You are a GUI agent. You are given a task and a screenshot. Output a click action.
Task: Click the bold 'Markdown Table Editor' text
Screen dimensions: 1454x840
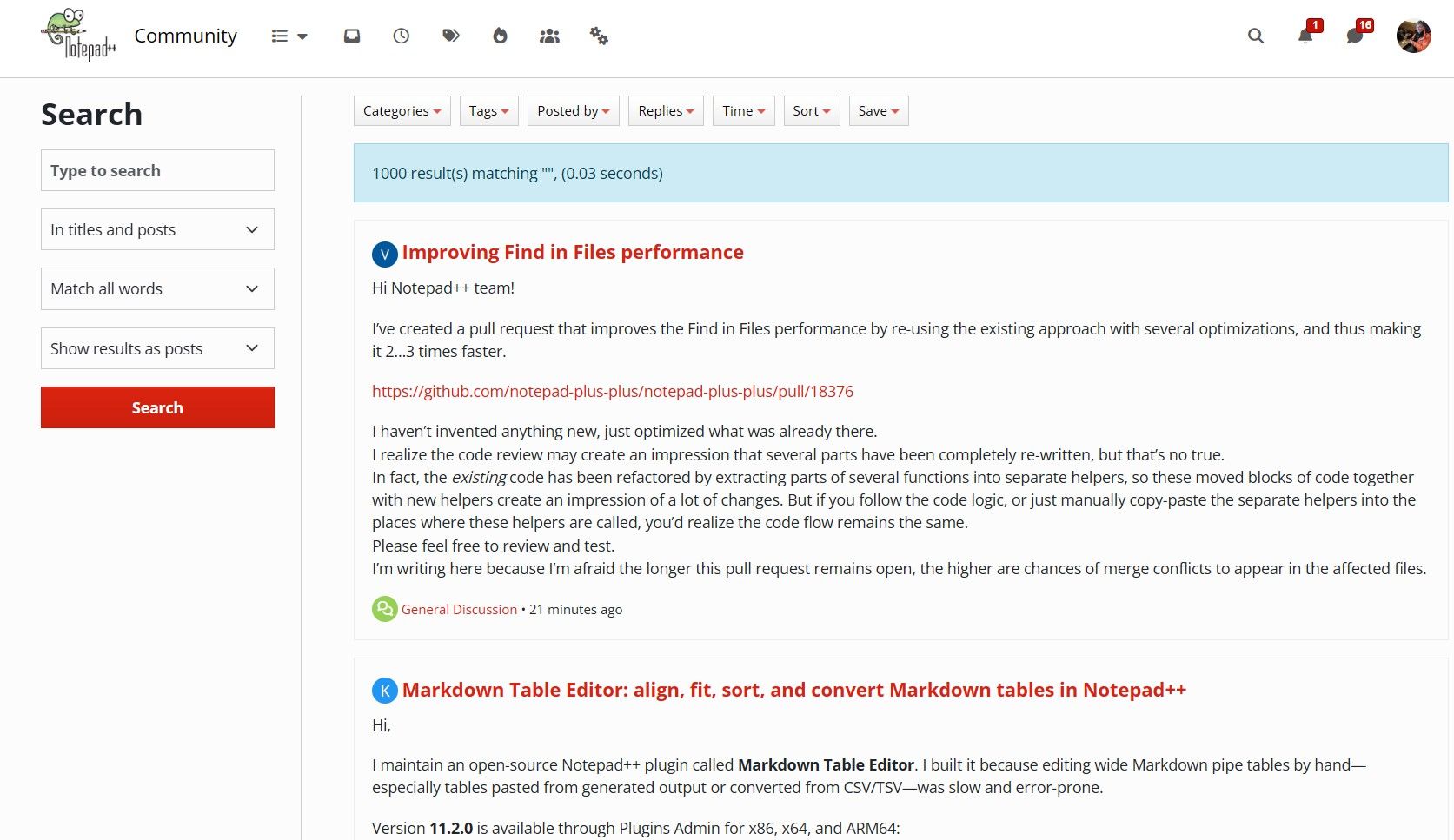[826, 765]
